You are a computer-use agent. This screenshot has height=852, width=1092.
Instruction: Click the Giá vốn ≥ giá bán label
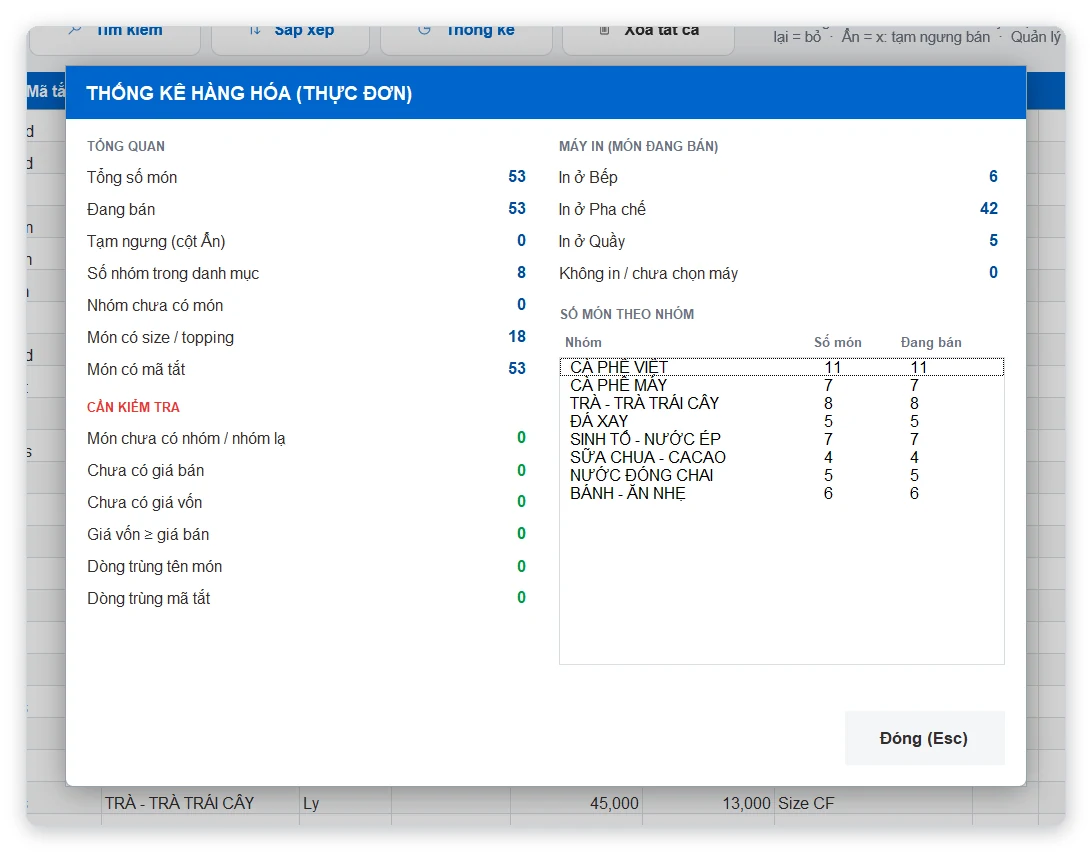coord(148,534)
